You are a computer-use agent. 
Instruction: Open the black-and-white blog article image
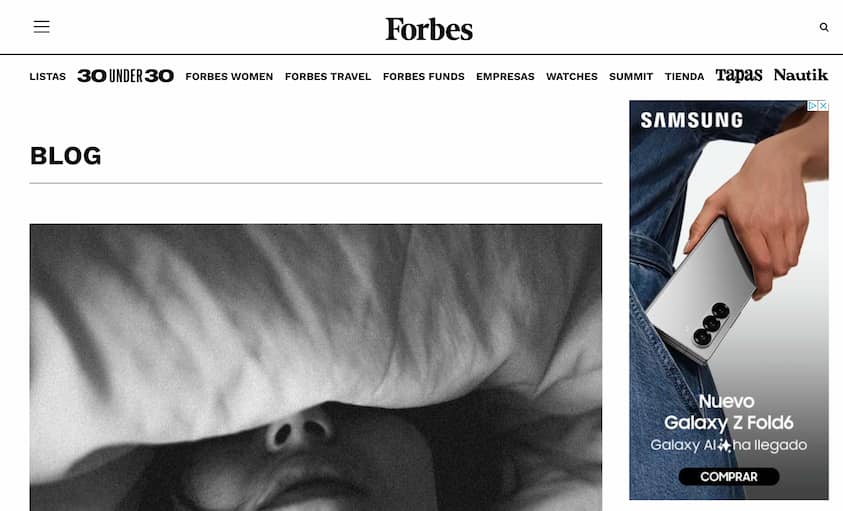(x=316, y=367)
